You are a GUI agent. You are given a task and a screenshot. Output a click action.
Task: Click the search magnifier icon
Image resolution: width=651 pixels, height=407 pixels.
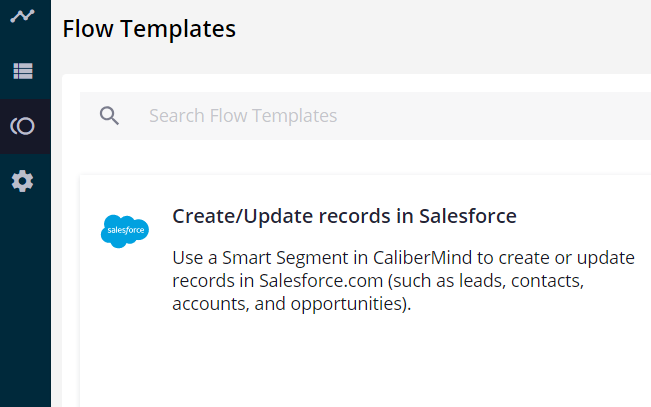coord(110,116)
